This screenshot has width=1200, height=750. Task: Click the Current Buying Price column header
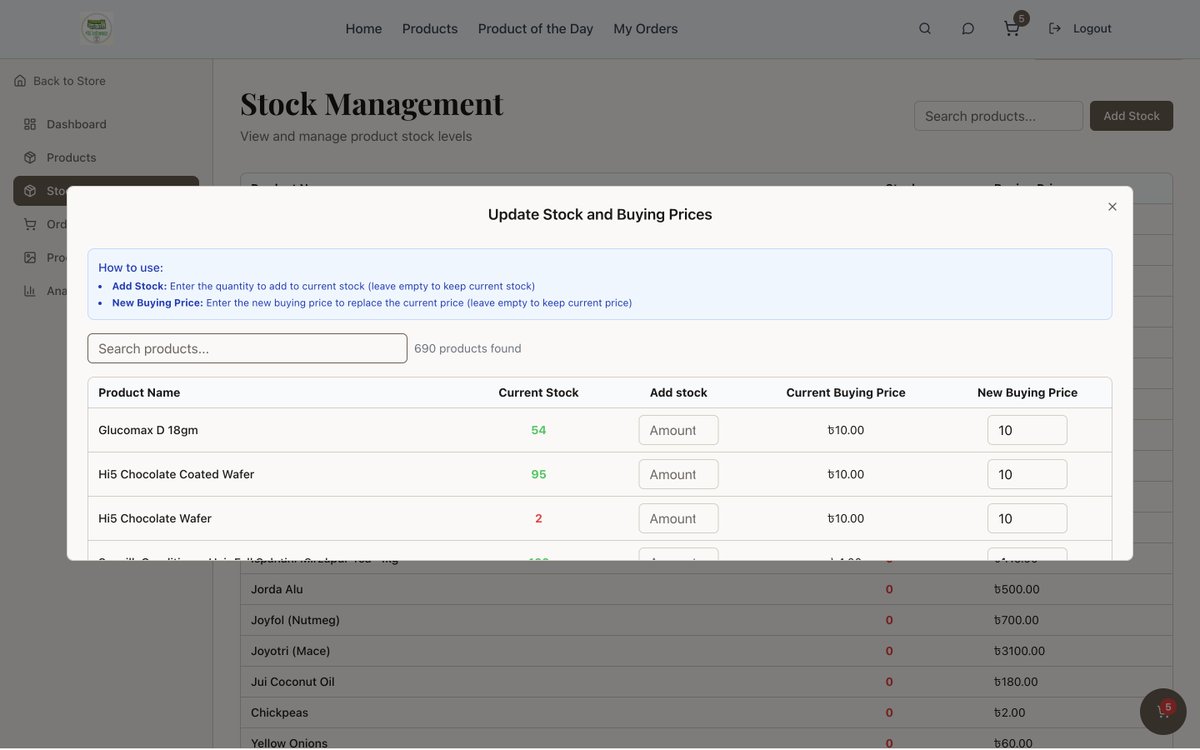point(846,393)
